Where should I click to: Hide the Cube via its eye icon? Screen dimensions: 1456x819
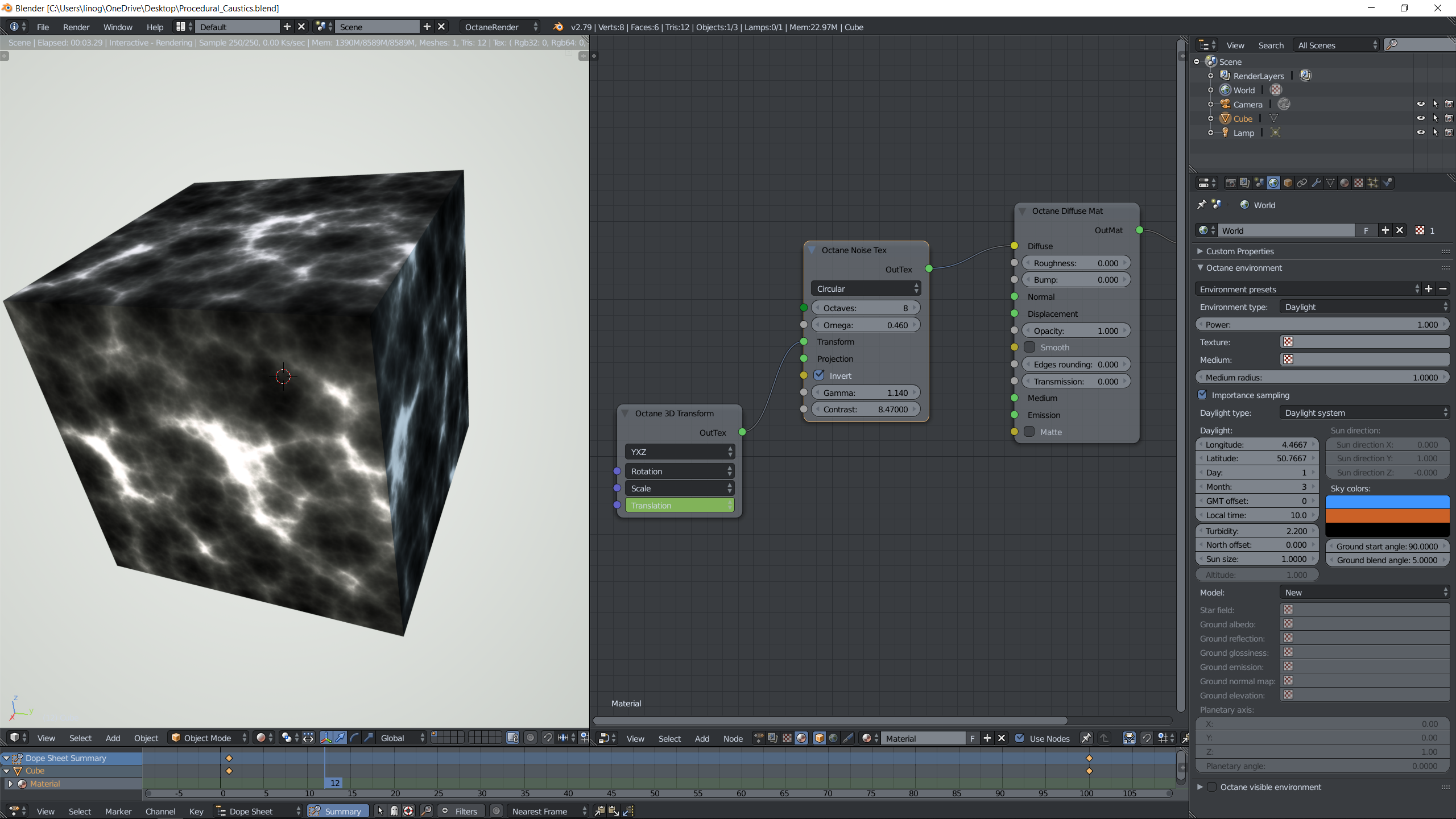coord(1421,118)
